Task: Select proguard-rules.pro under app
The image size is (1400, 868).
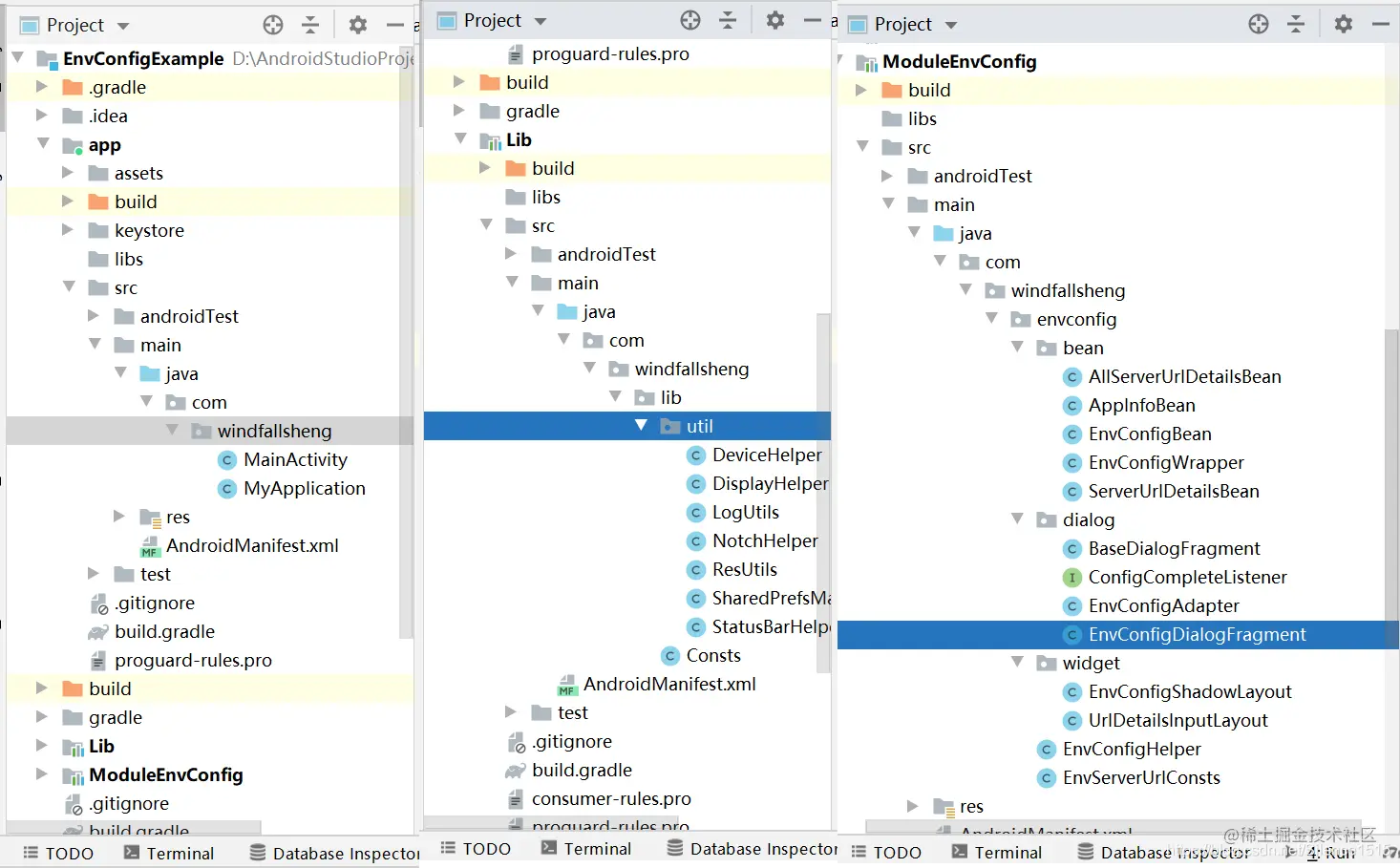Action: [x=193, y=661]
